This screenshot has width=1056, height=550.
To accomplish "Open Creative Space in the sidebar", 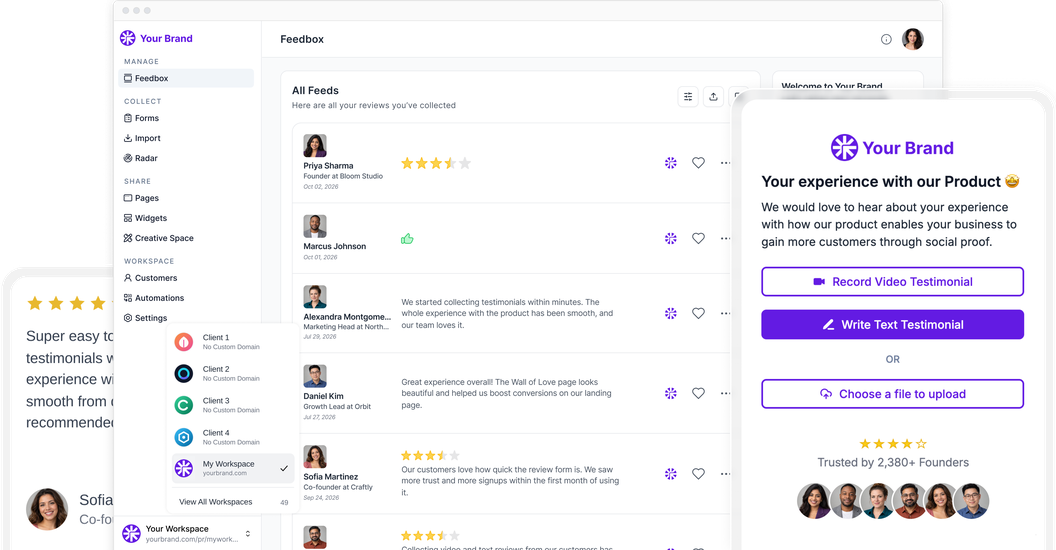I will point(158,238).
